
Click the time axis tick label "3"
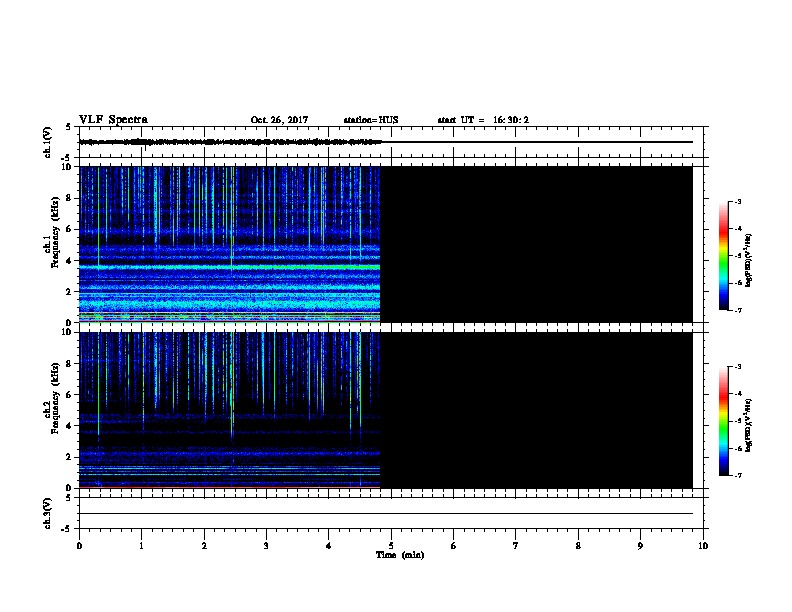click(x=266, y=545)
